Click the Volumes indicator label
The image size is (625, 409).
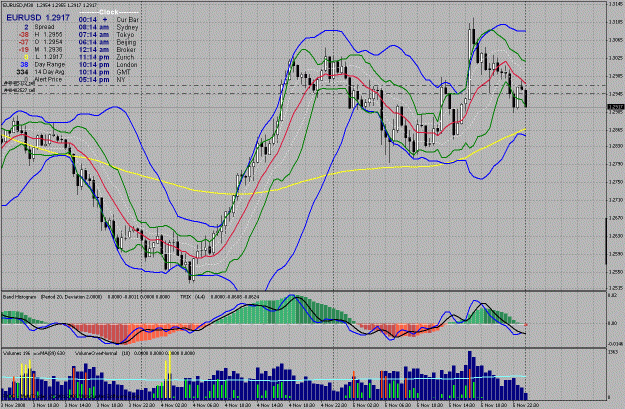(13, 353)
